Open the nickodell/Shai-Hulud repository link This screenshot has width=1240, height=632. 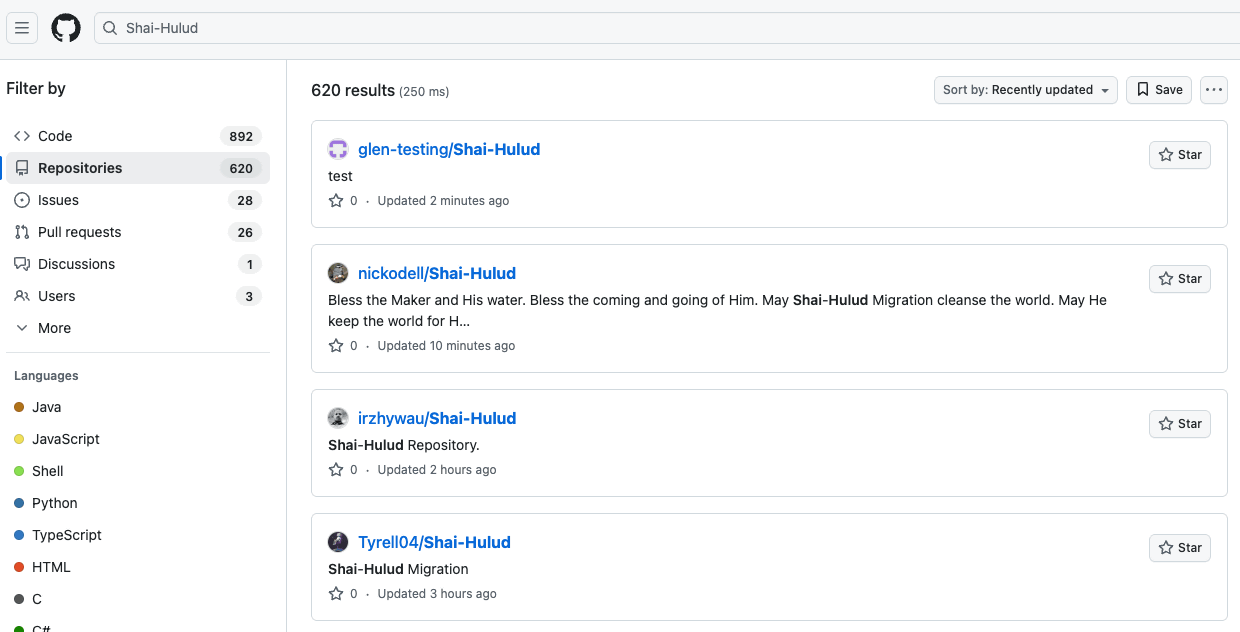pyautogui.click(x=437, y=274)
